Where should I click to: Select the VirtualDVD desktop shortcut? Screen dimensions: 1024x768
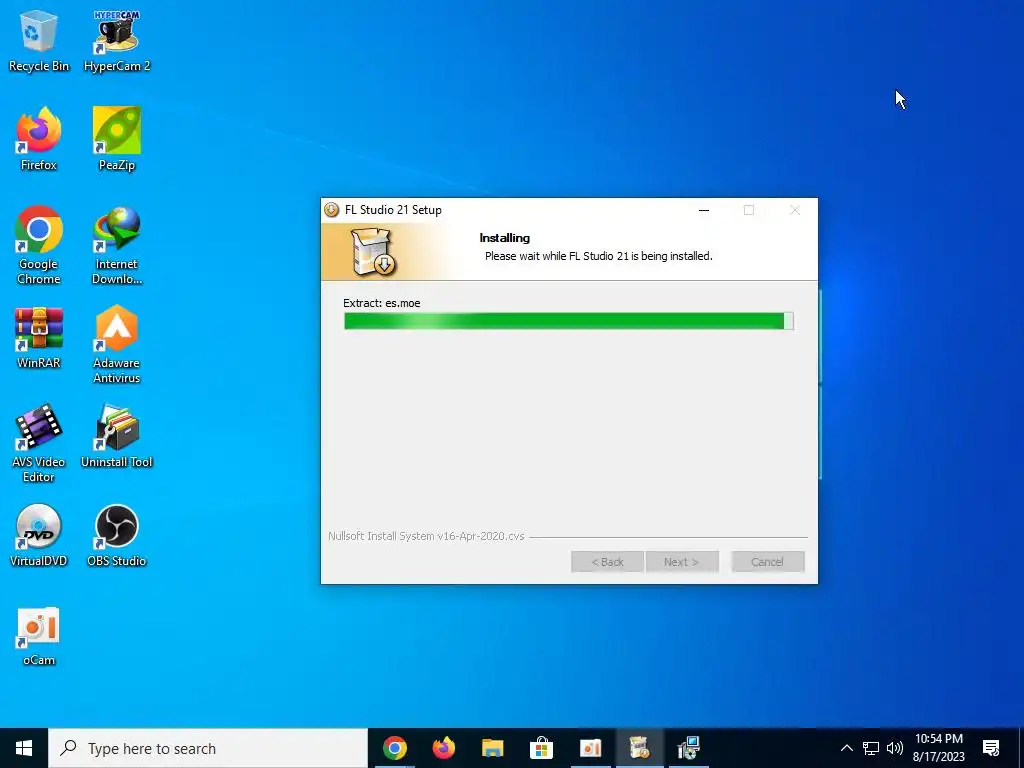(x=39, y=536)
